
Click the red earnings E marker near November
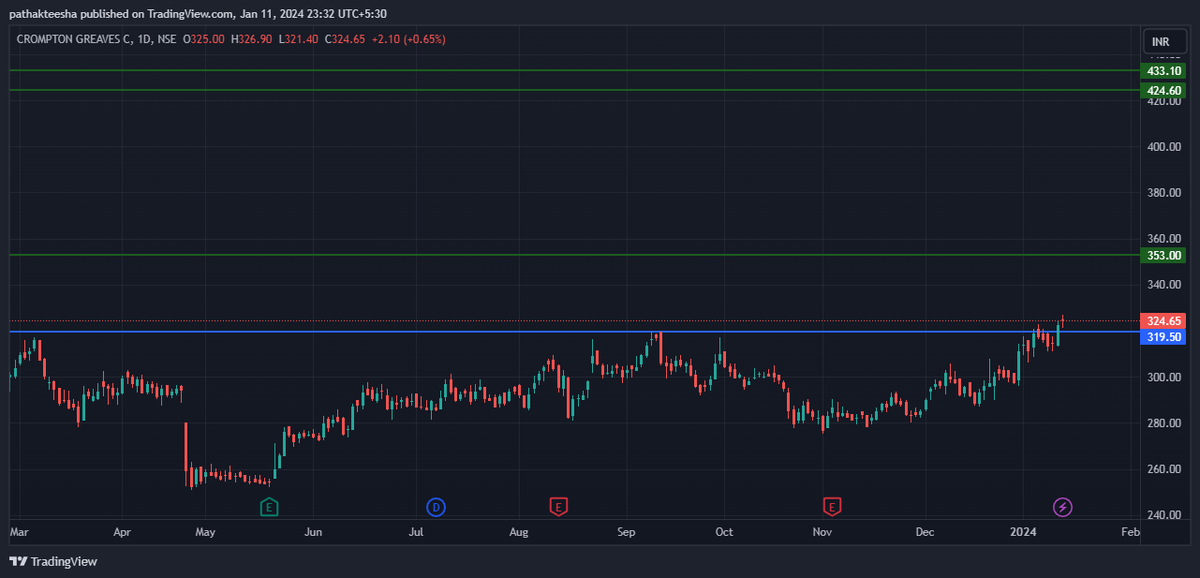[x=831, y=507]
